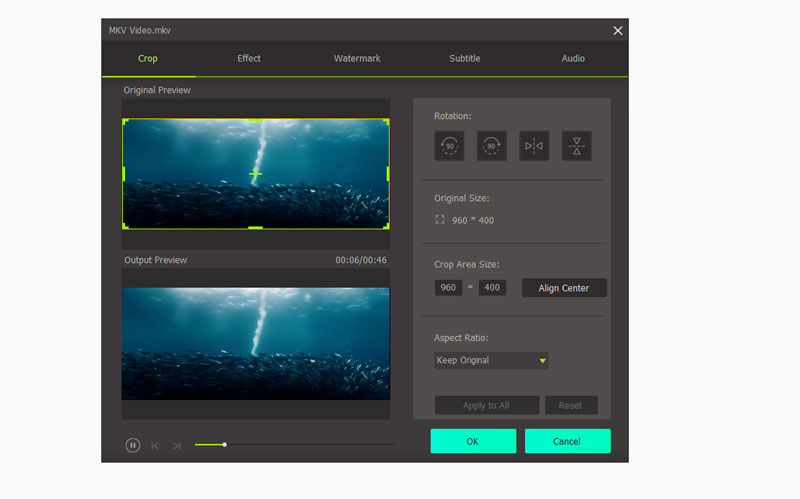Rotate video 90 degrees clockwise
Image resolution: width=800 pixels, height=499 pixels.
coord(492,146)
